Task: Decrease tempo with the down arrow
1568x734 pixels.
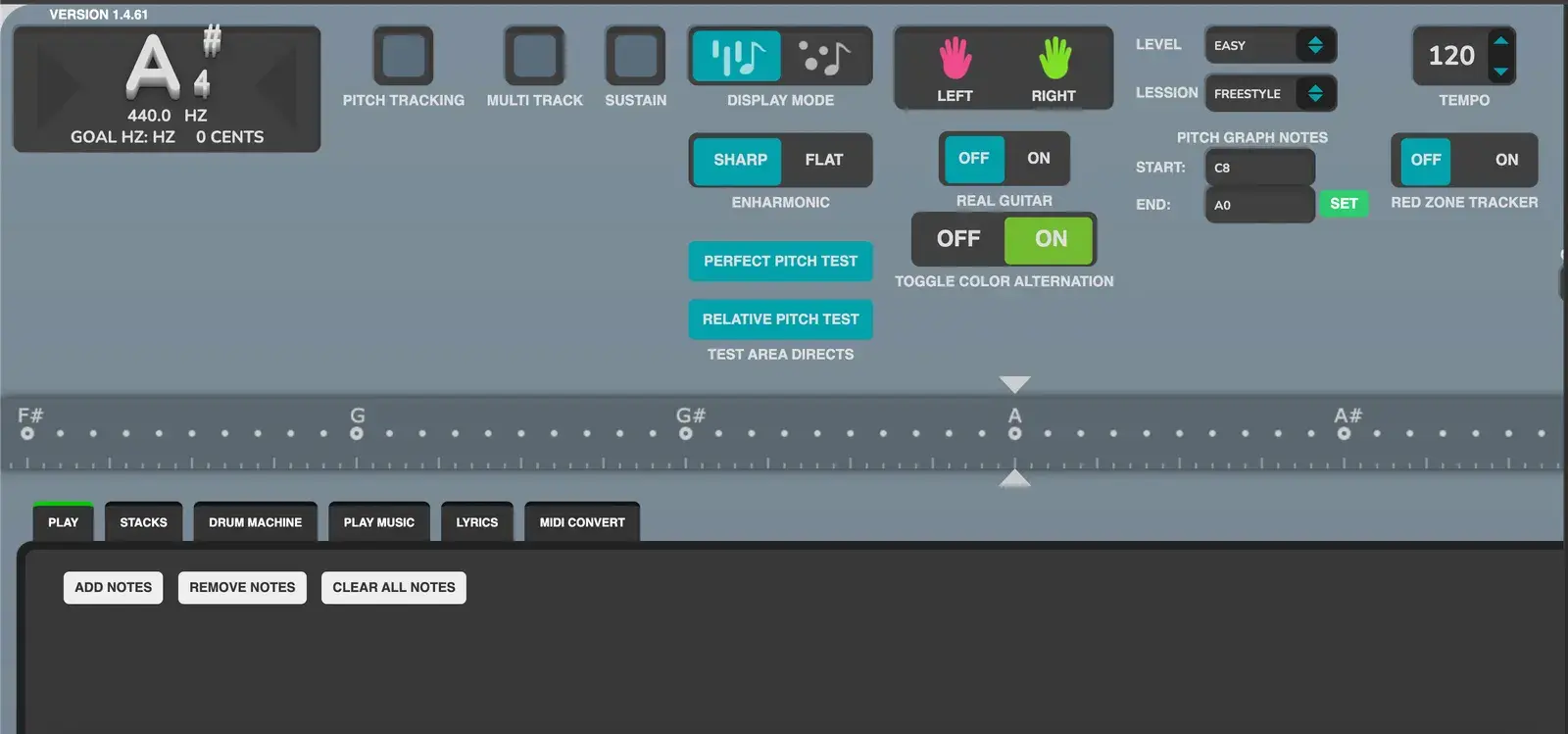Action: [x=1501, y=71]
